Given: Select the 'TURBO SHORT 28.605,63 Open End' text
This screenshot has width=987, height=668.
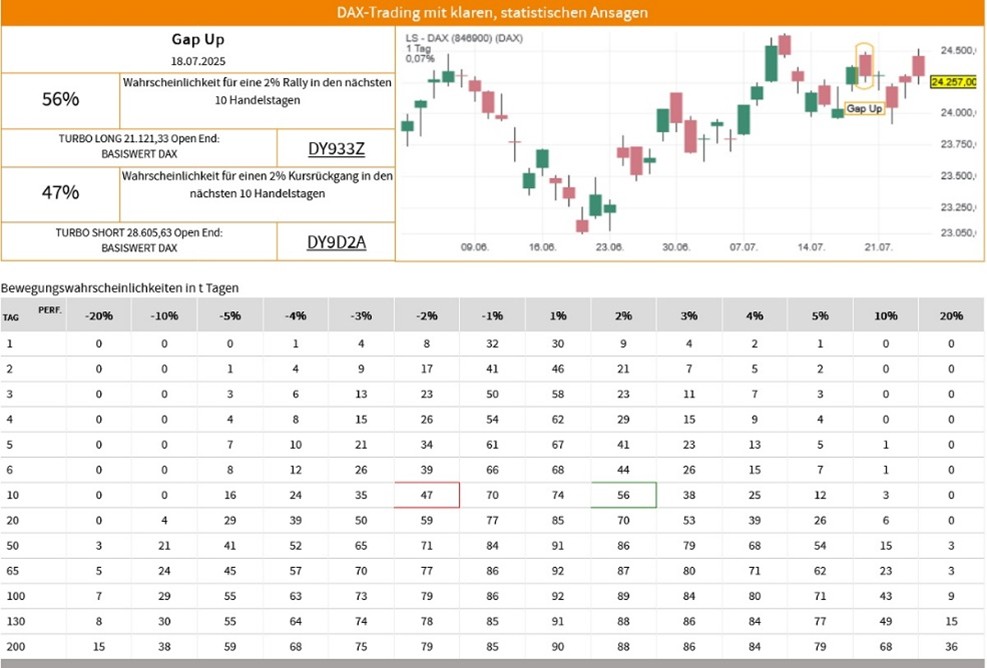Looking at the screenshot, I should (139, 232).
